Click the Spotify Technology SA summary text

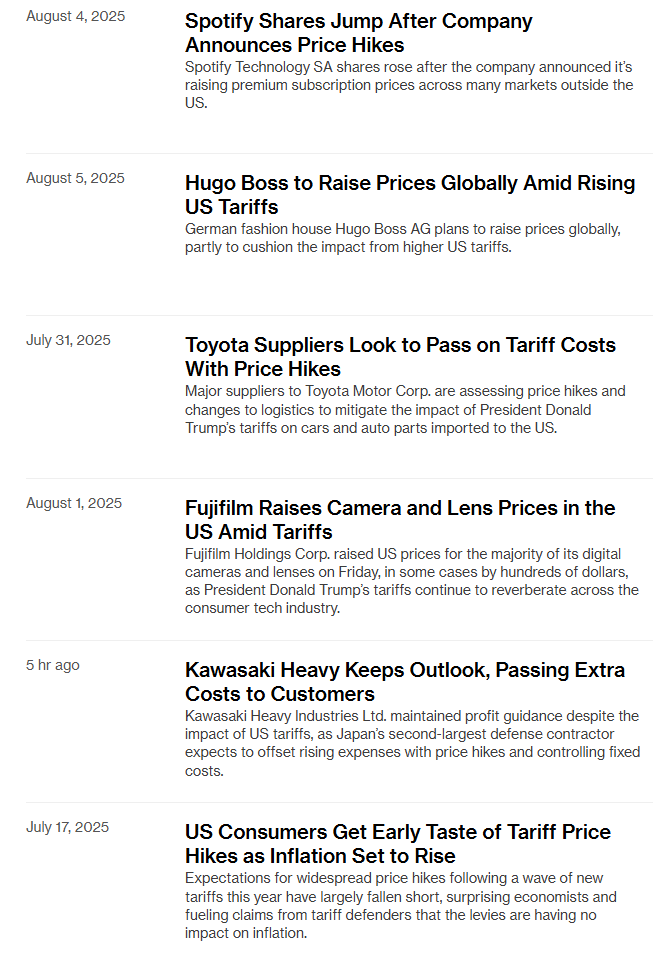coord(409,85)
